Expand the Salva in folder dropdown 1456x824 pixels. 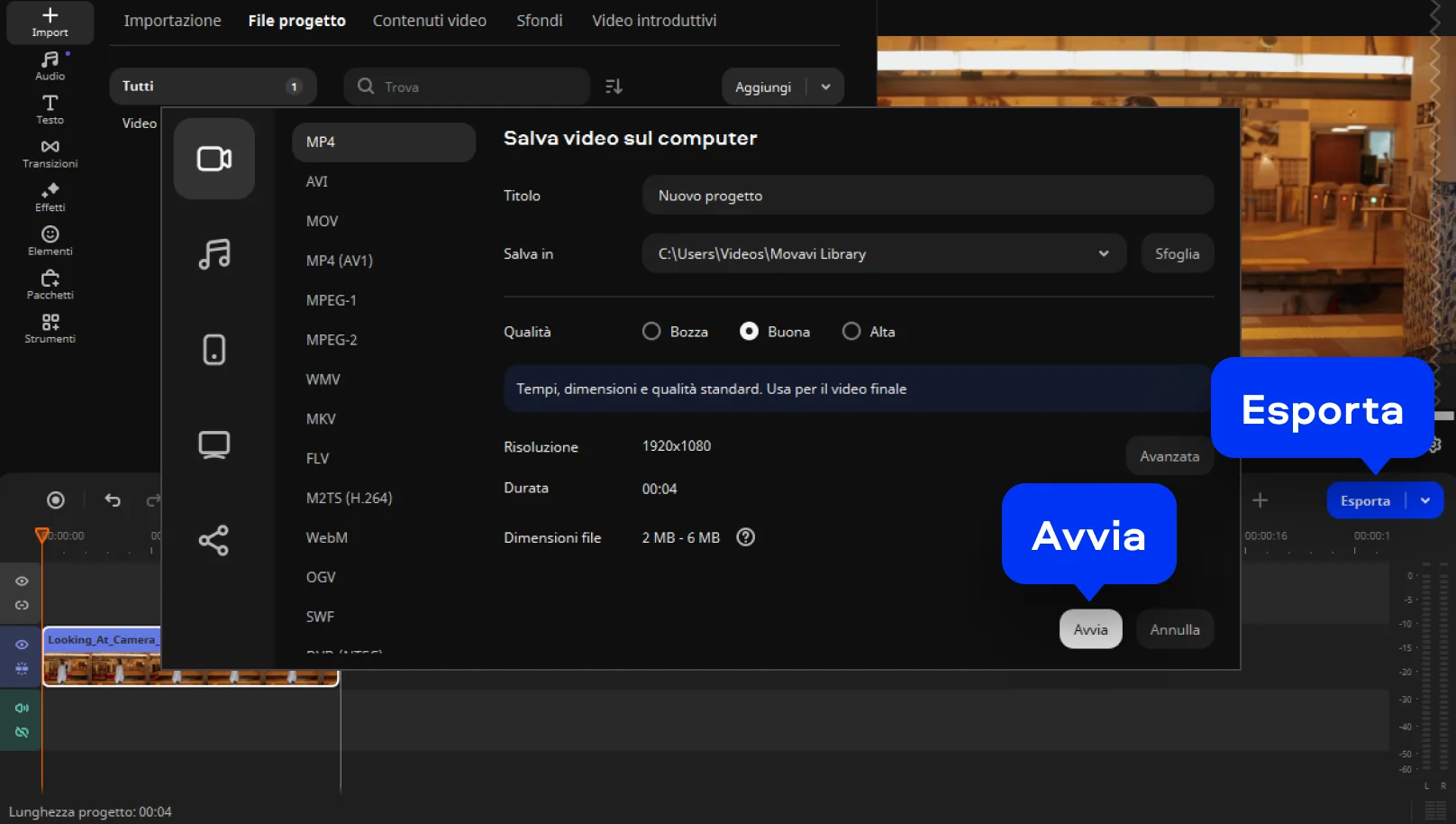[1103, 254]
